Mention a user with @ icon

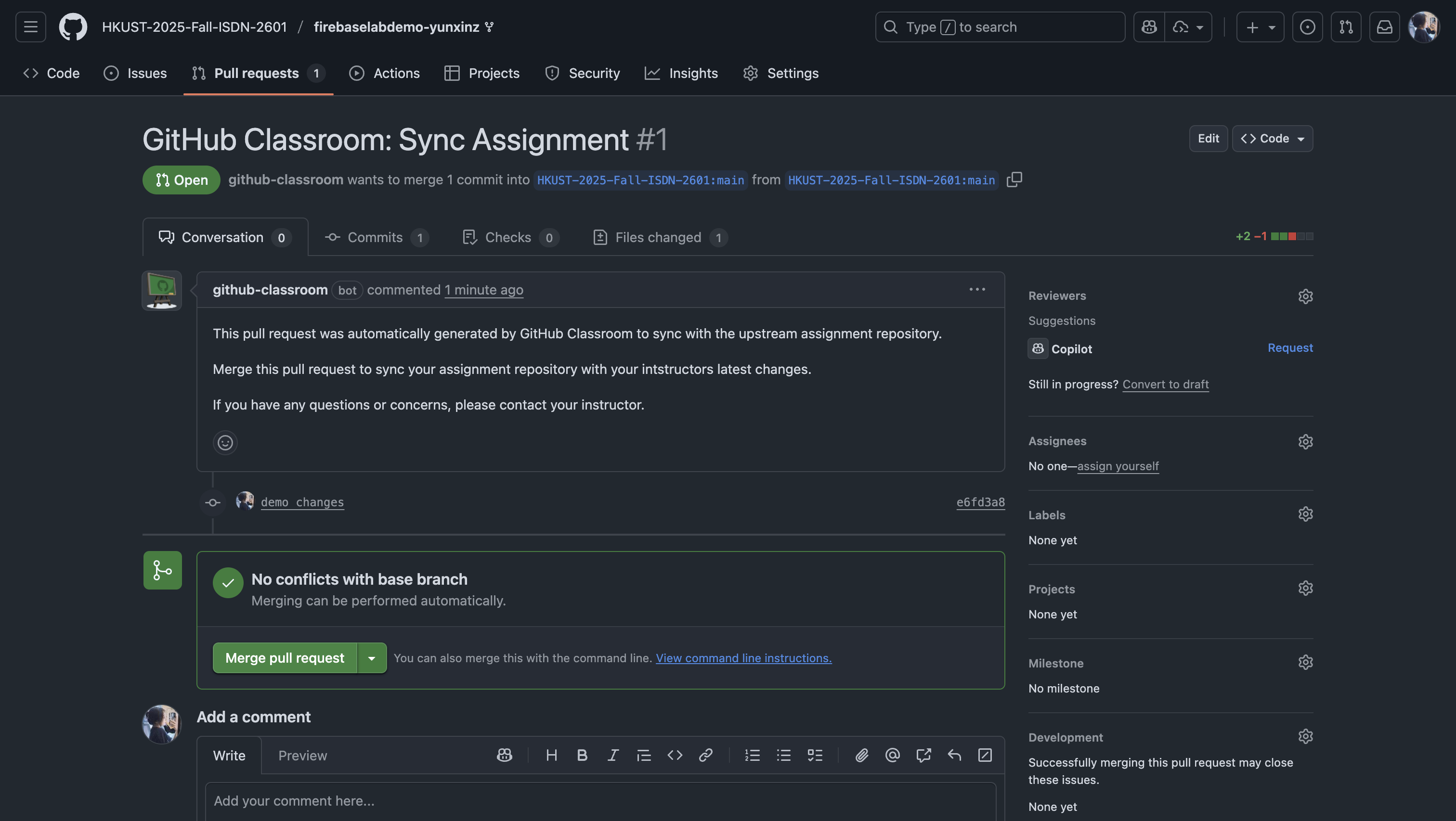pyautogui.click(x=893, y=756)
